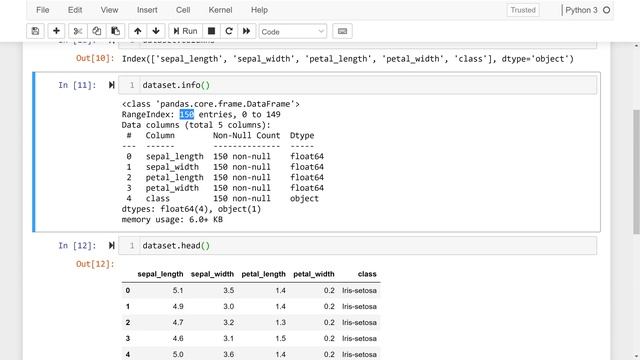
Task: Click the highlighted 150 in RangeIndex line
Action: (187, 114)
